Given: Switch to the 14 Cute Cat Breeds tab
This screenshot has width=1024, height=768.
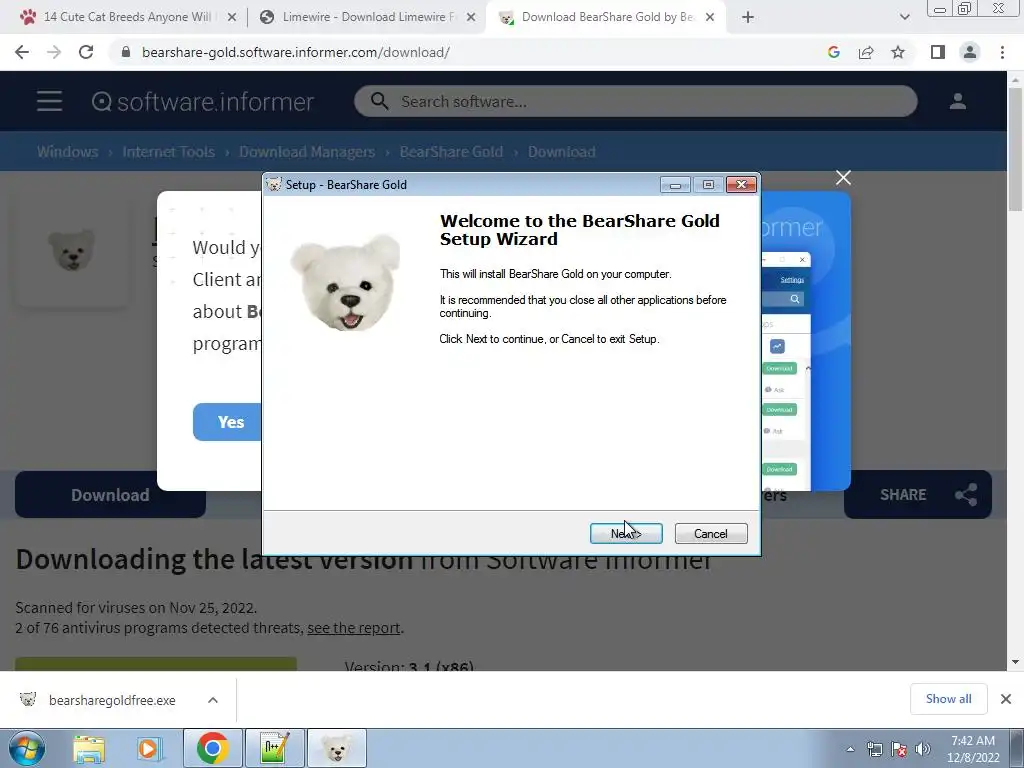Looking at the screenshot, I should [127, 17].
